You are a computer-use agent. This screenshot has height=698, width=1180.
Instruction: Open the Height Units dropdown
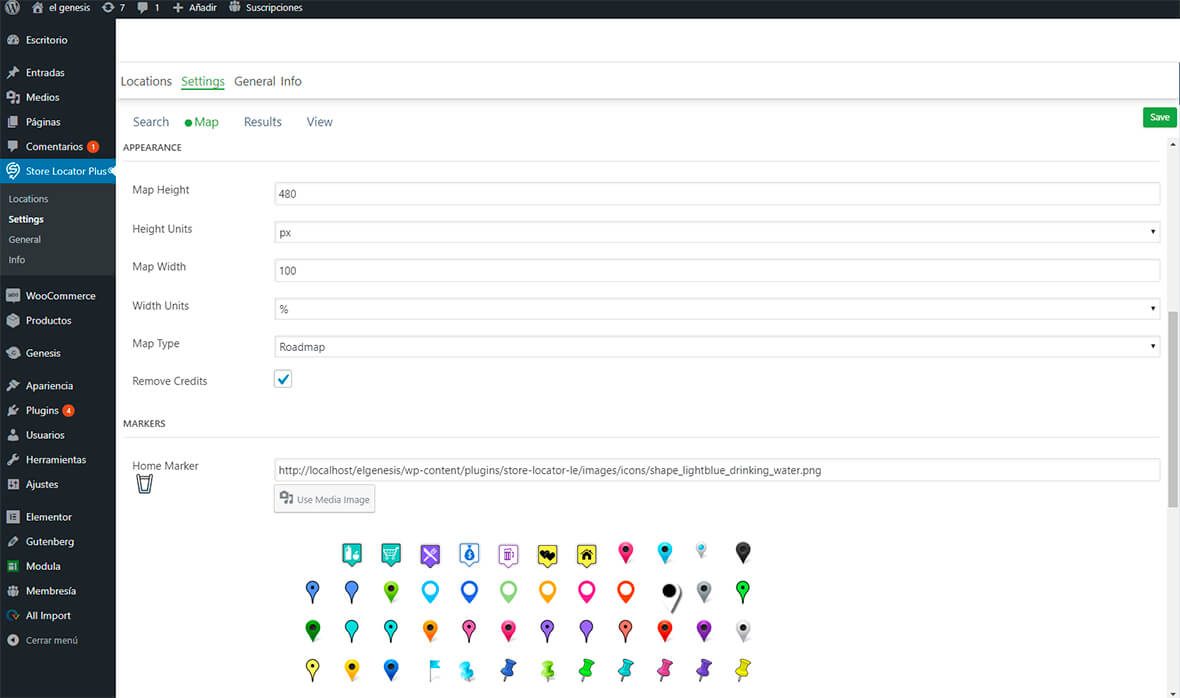coord(716,232)
